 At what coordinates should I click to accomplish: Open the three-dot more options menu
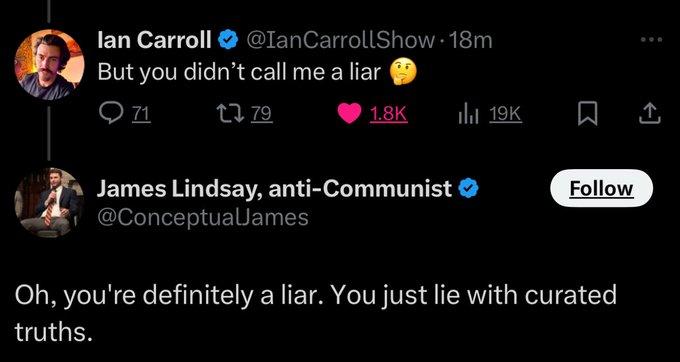(x=651, y=40)
